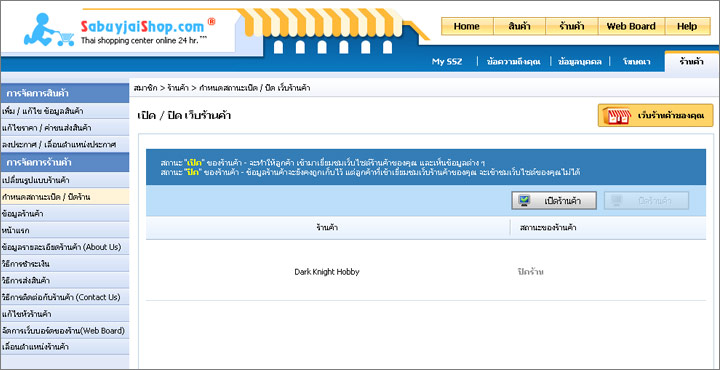This screenshot has width=720, height=370.
Task: Click the การจัดการสินค้า sidebar header
Action: click(64, 94)
